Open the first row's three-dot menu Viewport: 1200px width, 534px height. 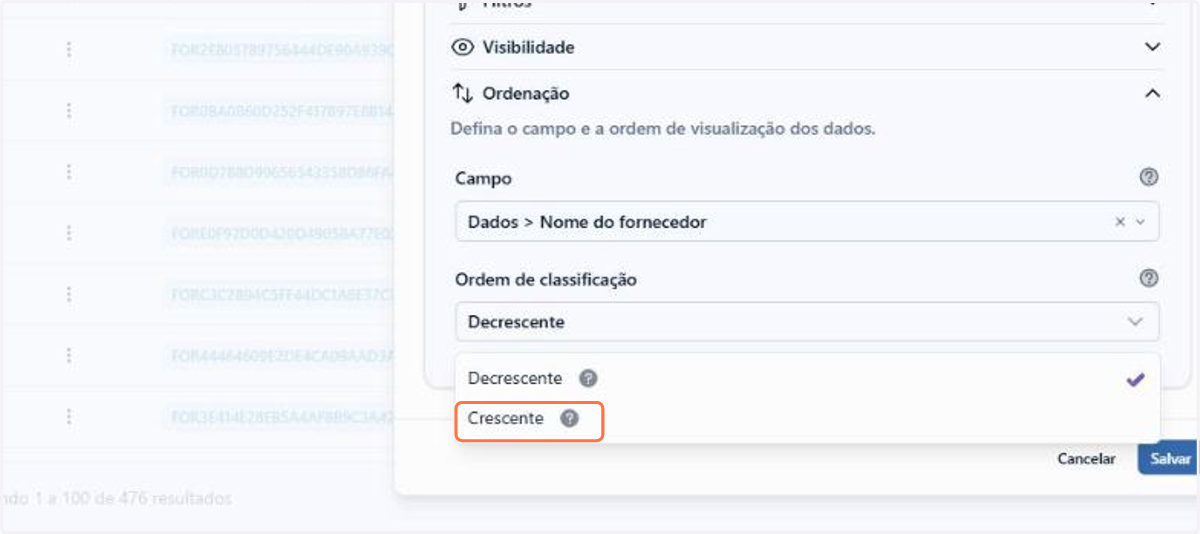(x=69, y=49)
